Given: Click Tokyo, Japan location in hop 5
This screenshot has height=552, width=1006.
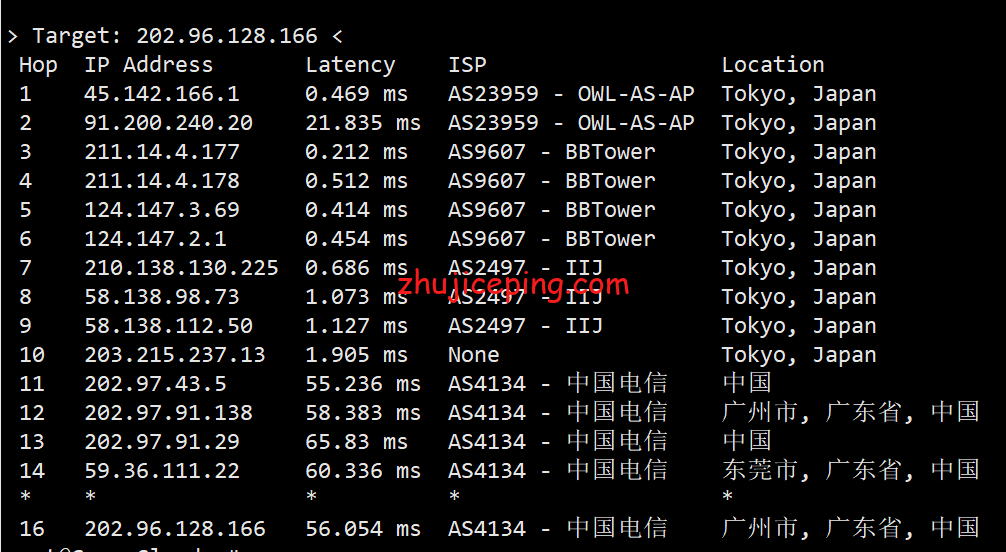Looking at the screenshot, I should (x=799, y=211).
